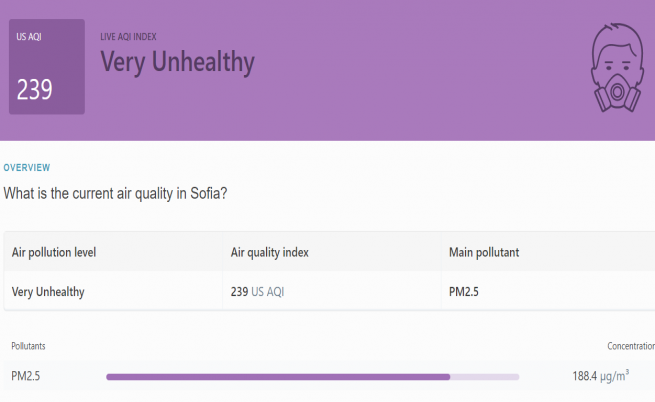
Task: Click the PM2.5 purple concentration bar
Action: pos(278,377)
